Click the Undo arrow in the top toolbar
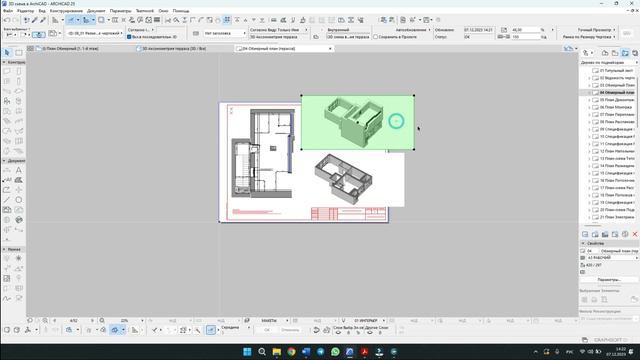 [x=7, y=20]
